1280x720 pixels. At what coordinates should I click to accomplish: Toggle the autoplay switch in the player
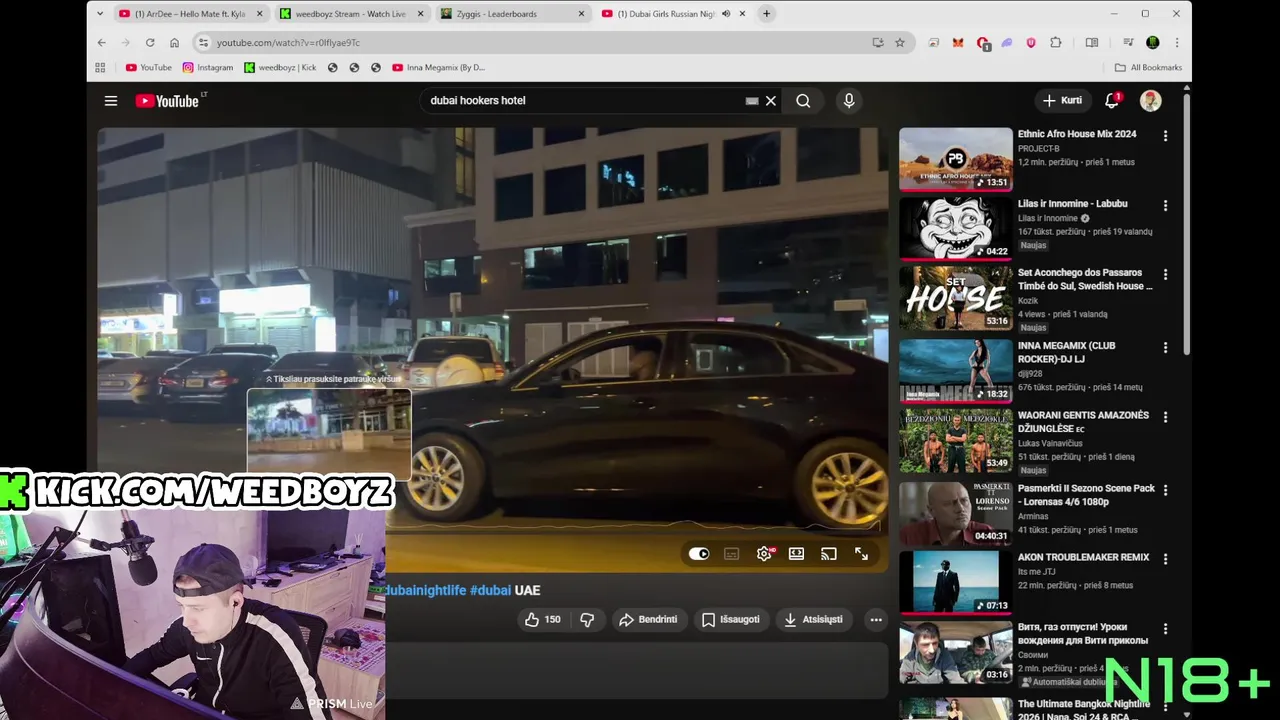(x=699, y=554)
